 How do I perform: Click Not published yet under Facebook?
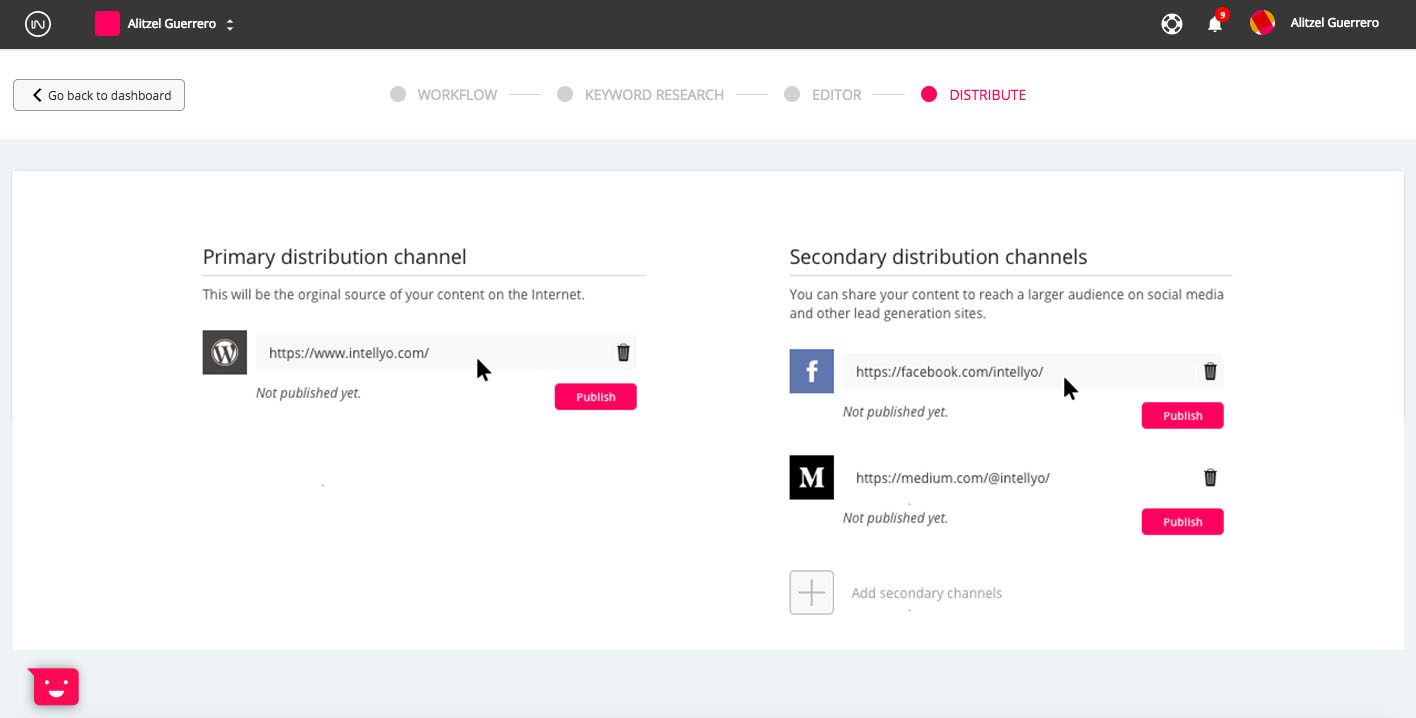click(895, 412)
